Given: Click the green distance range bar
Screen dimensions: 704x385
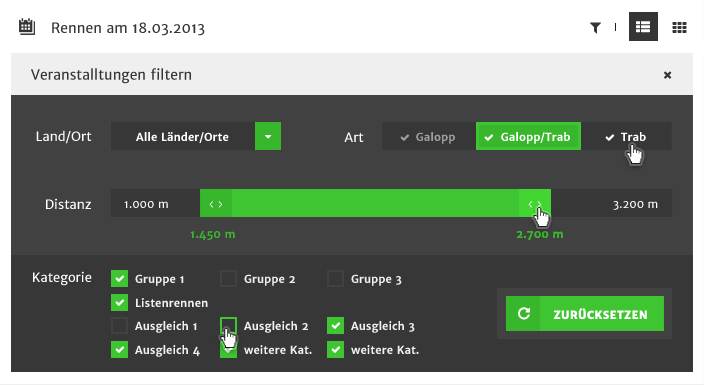Looking at the screenshot, I should point(375,204).
